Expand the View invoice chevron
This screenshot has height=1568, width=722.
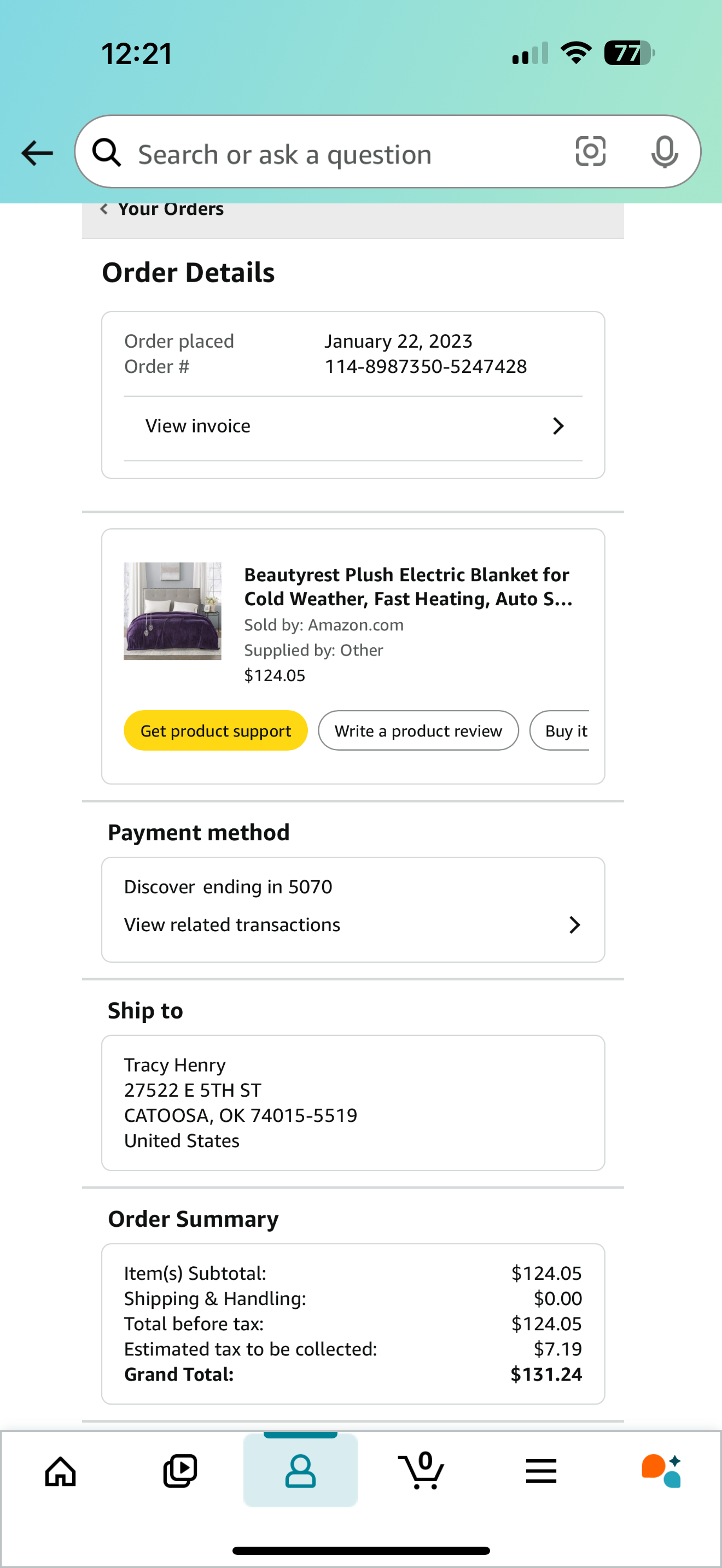(558, 426)
